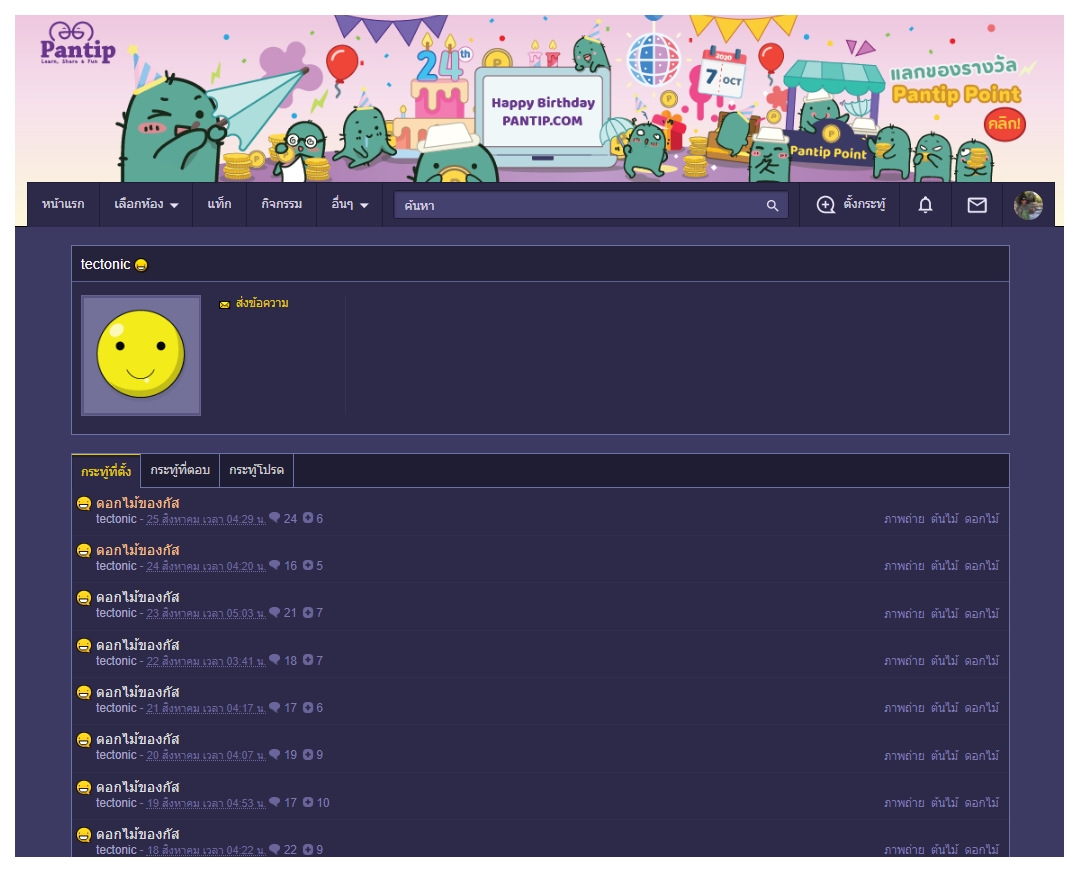The height and width of the screenshot is (872, 1079).
Task: Click comment bubble icon showing 16
Action: [x=275, y=565]
